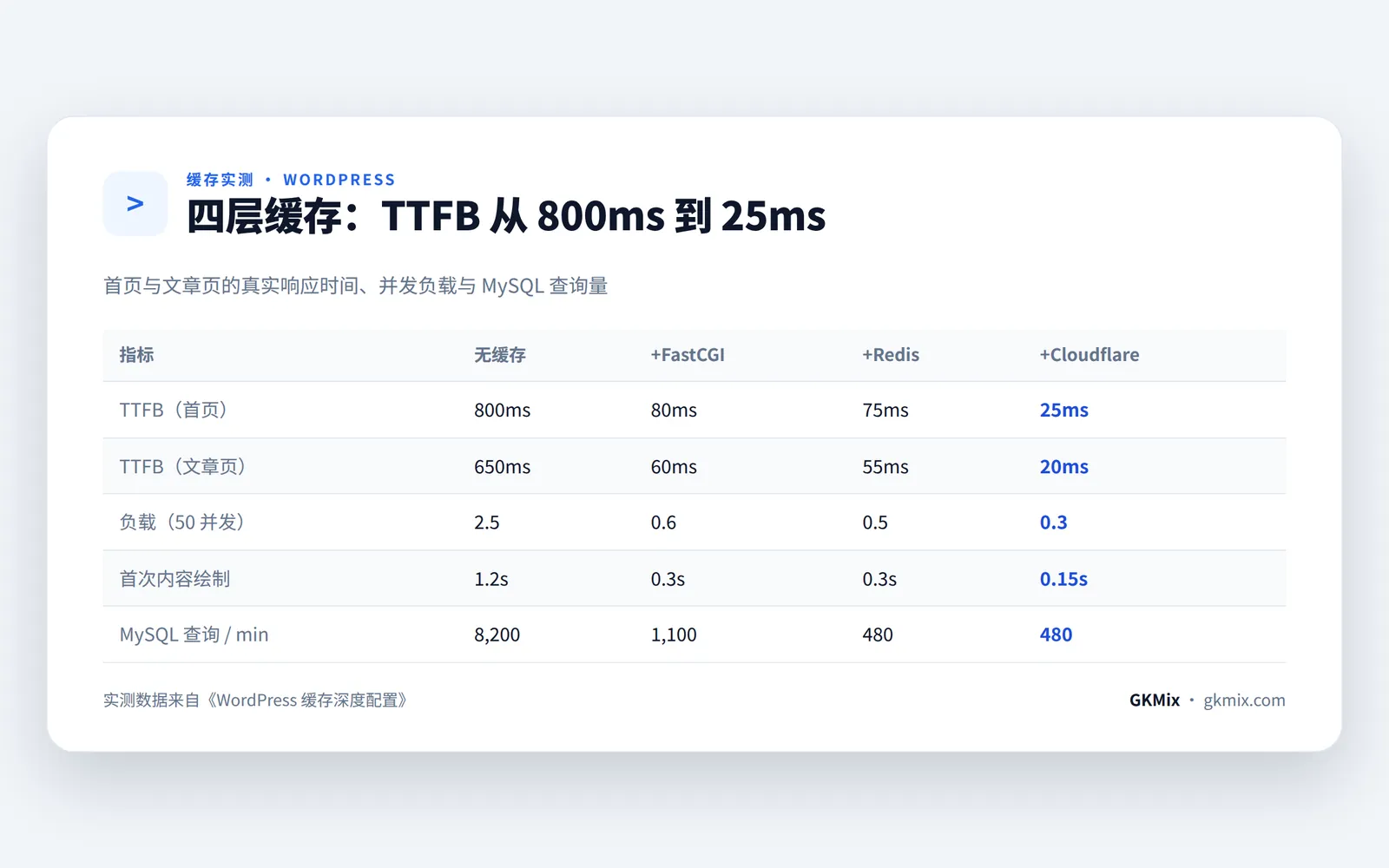Click the highlighted 0.15s value
The height and width of the screenshot is (868, 1389).
pos(1063,579)
